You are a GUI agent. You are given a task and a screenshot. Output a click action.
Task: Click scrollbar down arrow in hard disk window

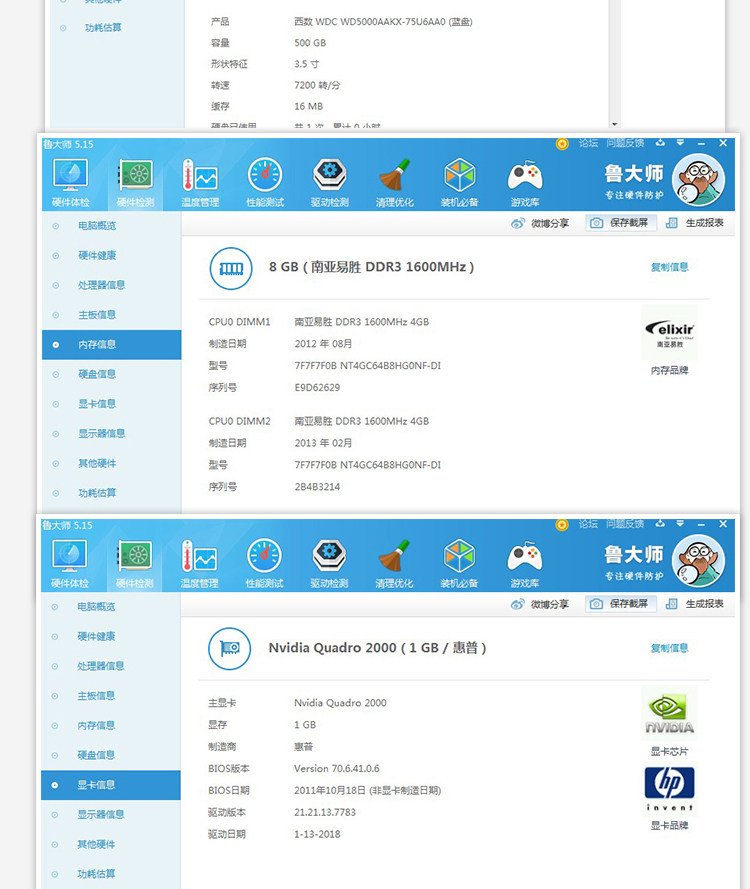click(x=615, y=124)
